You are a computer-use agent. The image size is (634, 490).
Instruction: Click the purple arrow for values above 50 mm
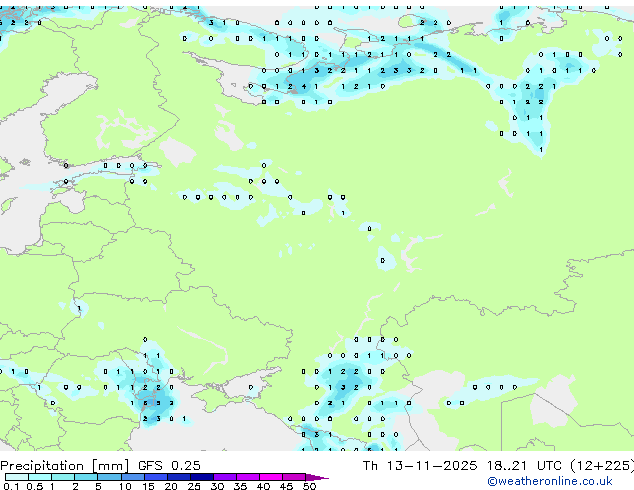pyautogui.click(x=317, y=477)
